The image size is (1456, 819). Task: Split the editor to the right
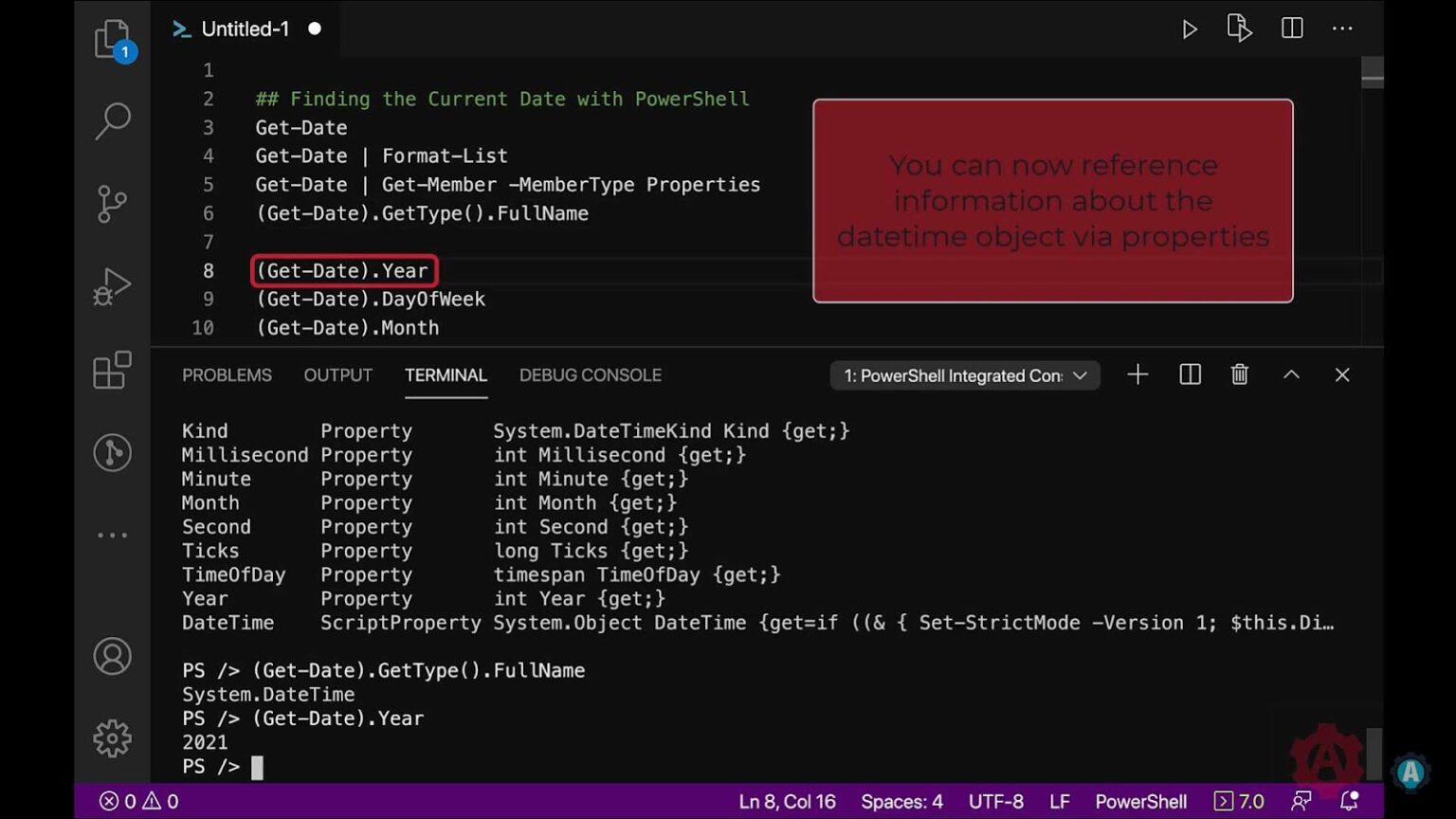pos(1291,28)
